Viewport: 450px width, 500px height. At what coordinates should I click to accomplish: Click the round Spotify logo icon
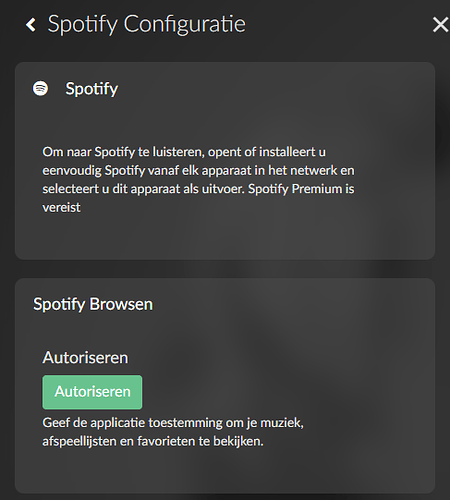coord(40,88)
